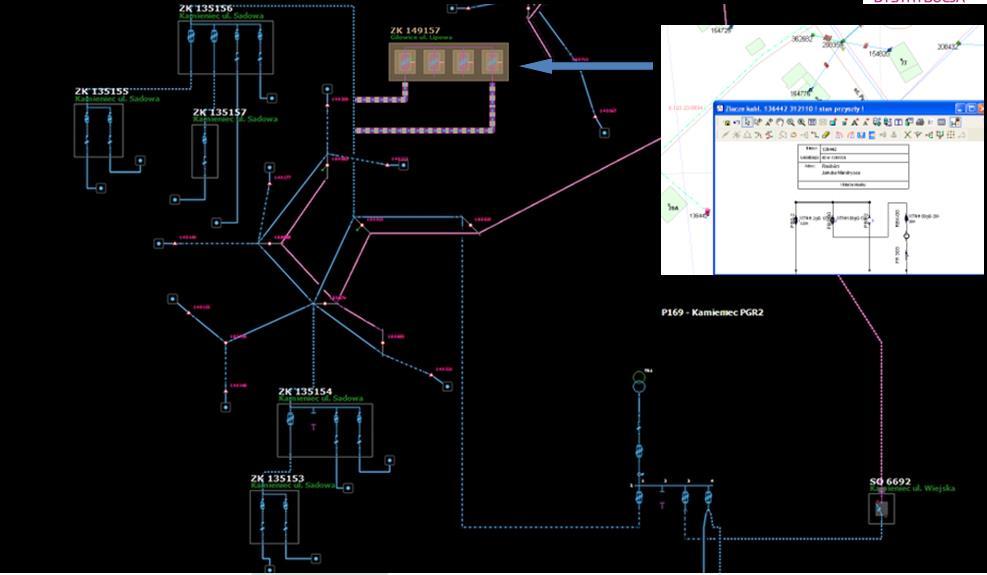Click the ZK 135155 cabinet label
This screenshot has height=575, width=987.
pos(101,91)
